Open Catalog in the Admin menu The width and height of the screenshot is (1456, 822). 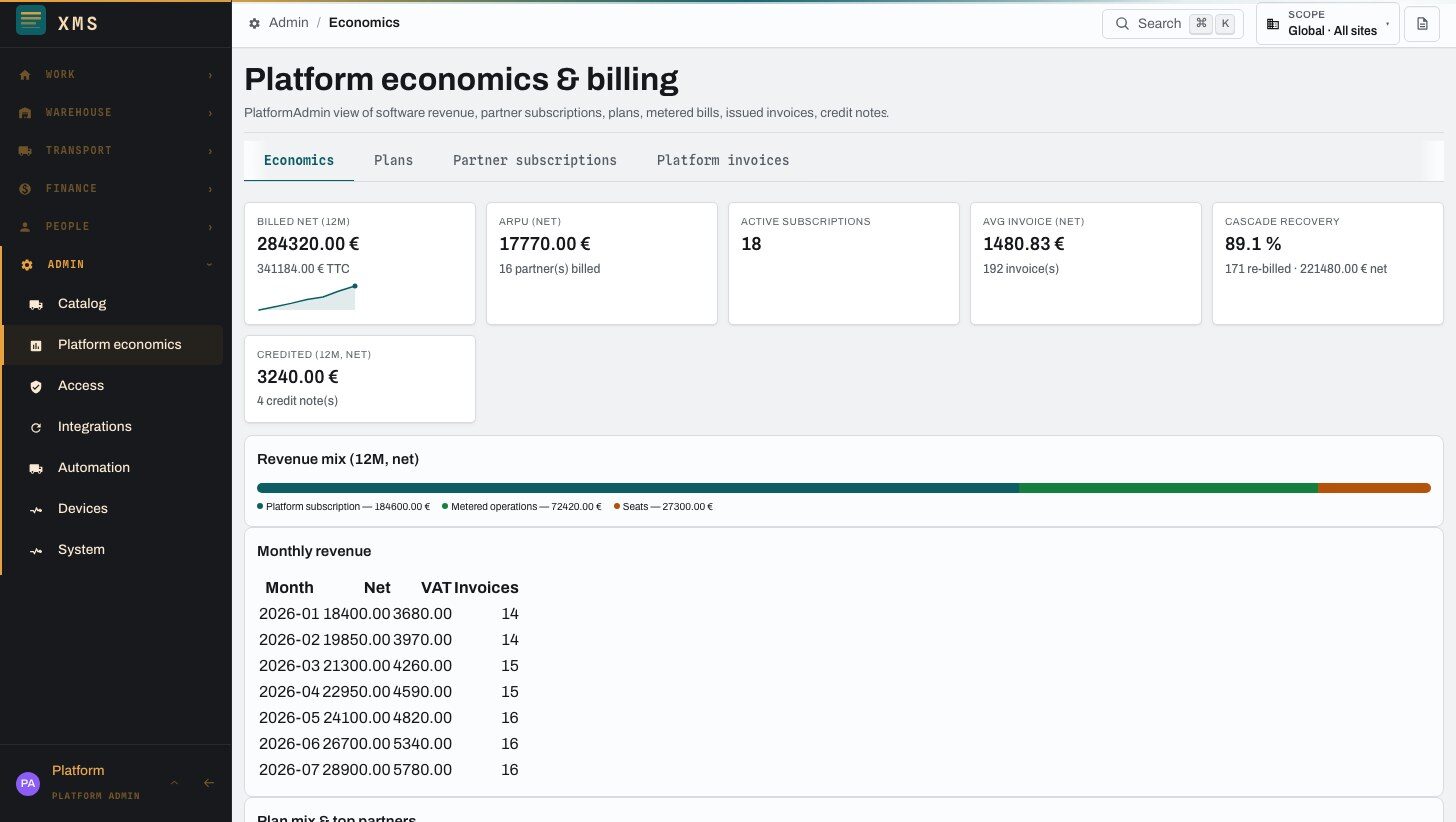coord(113,304)
